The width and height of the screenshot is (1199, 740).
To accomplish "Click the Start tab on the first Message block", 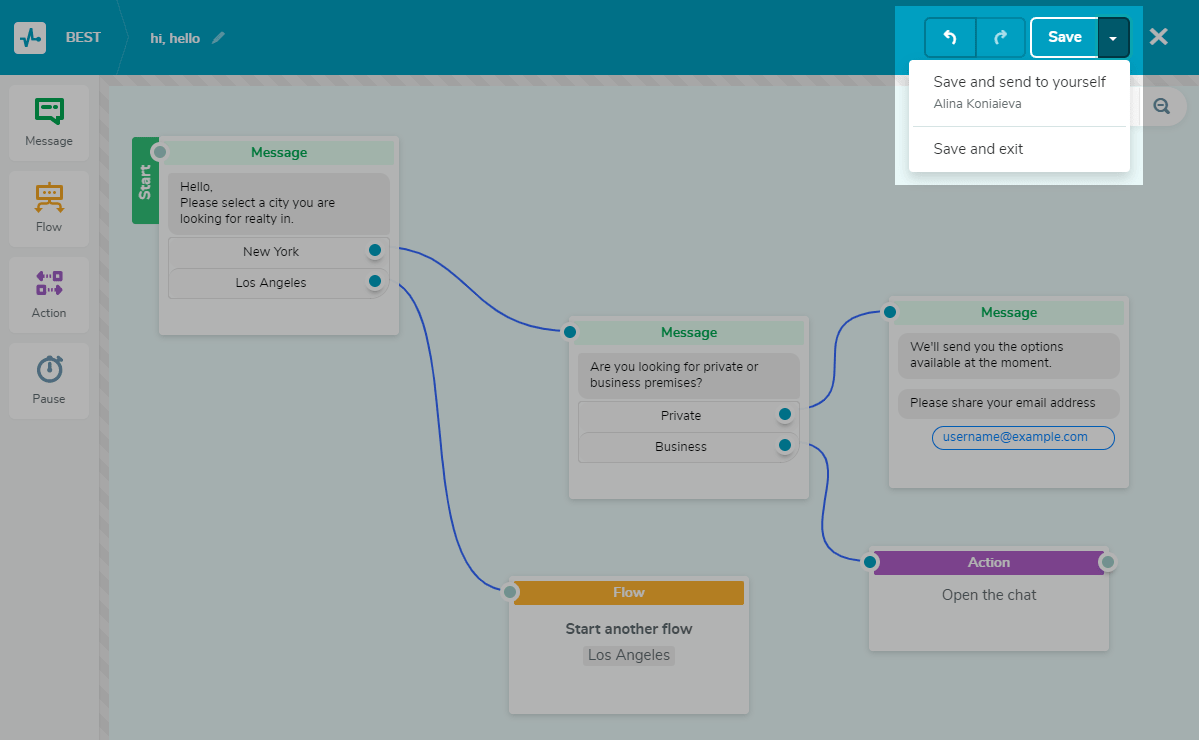I will [x=145, y=180].
